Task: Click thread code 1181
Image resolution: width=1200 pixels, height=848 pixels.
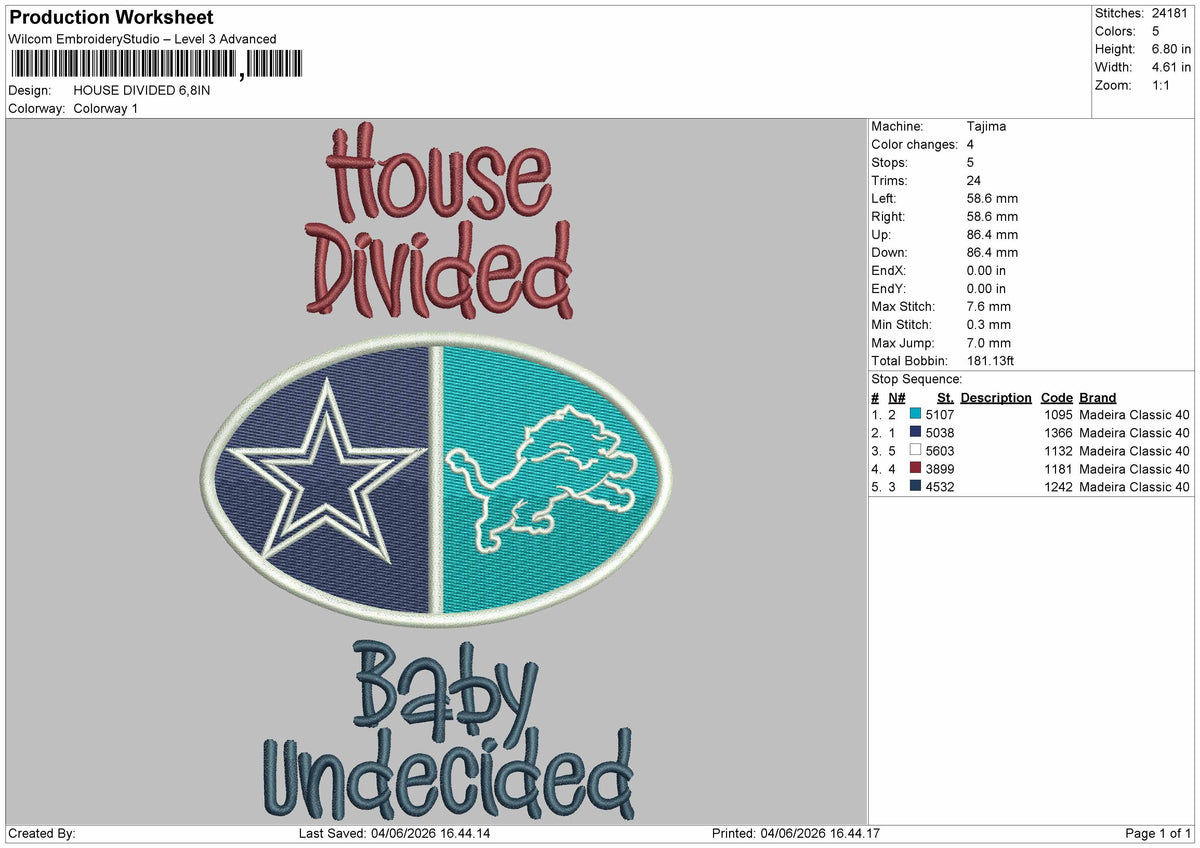Action: point(1058,469)
